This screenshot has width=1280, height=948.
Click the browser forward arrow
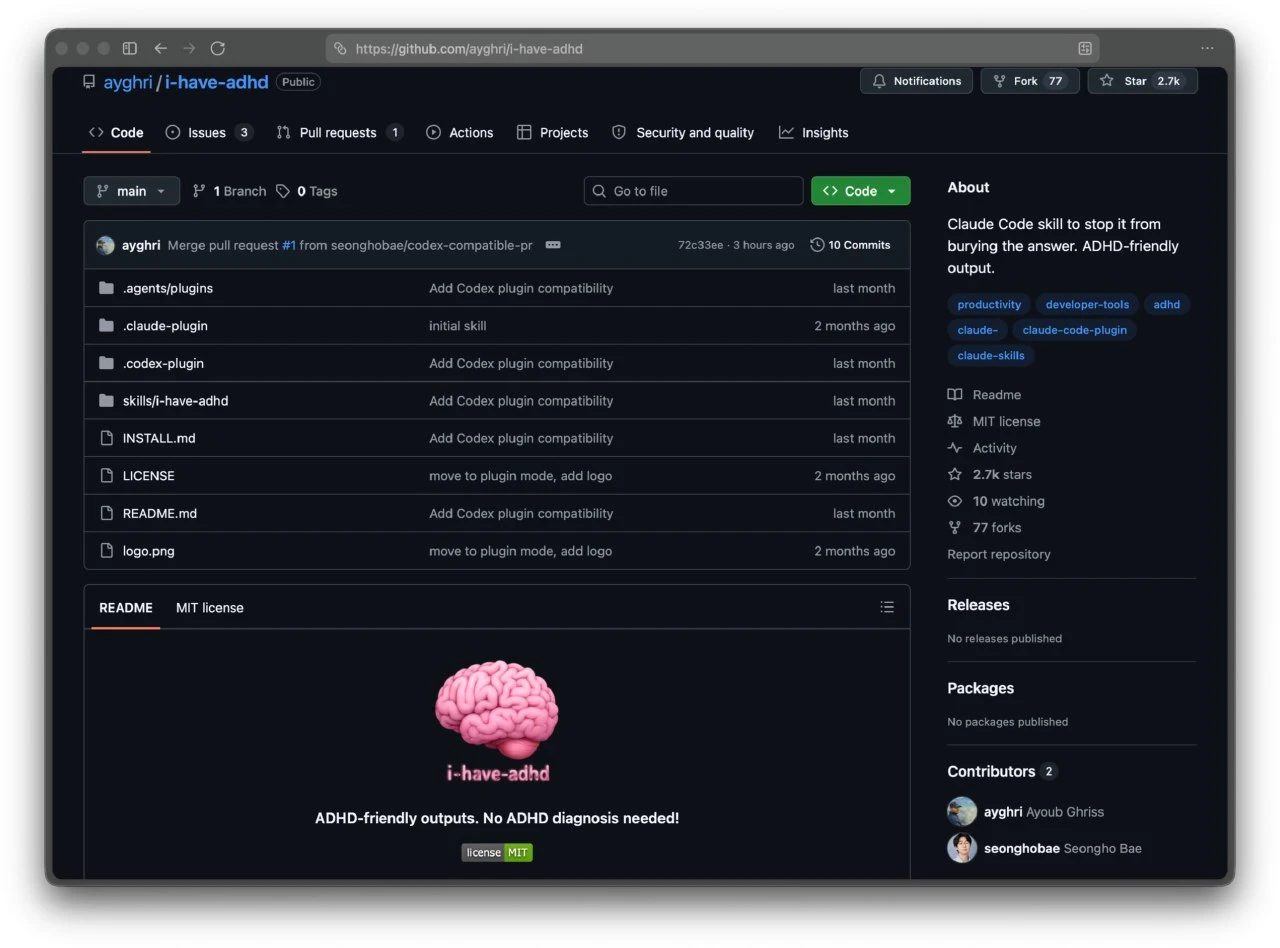(x=189, y=48)
